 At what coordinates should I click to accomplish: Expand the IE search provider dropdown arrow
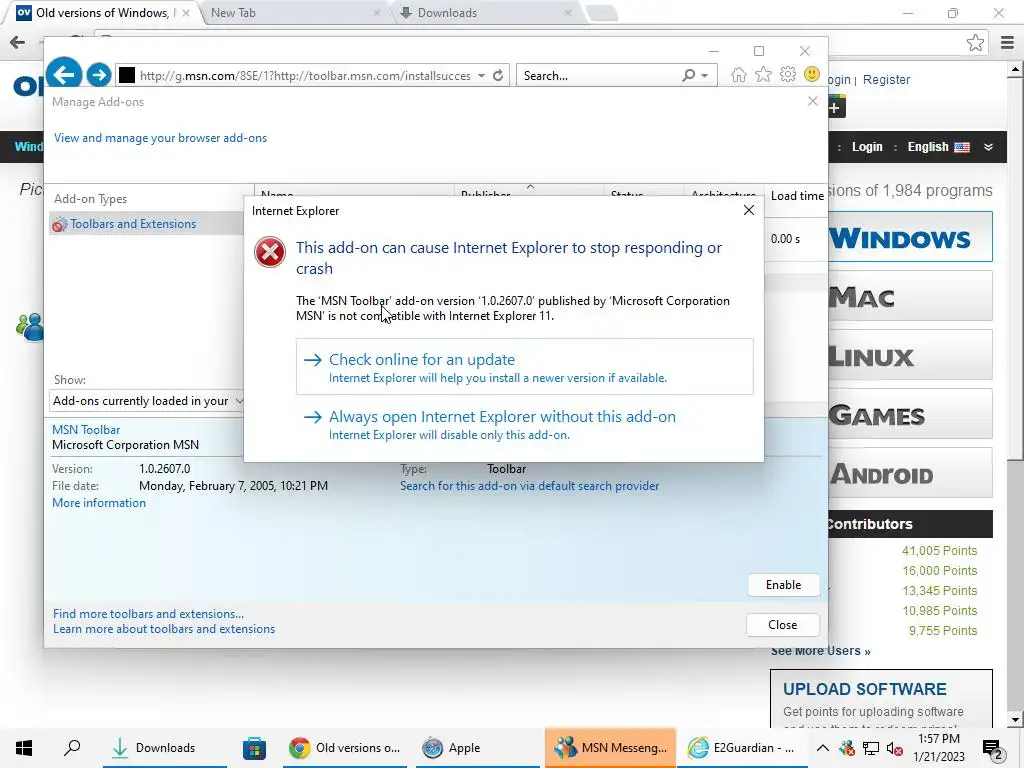pyautogui.click(x=705, y=76)
